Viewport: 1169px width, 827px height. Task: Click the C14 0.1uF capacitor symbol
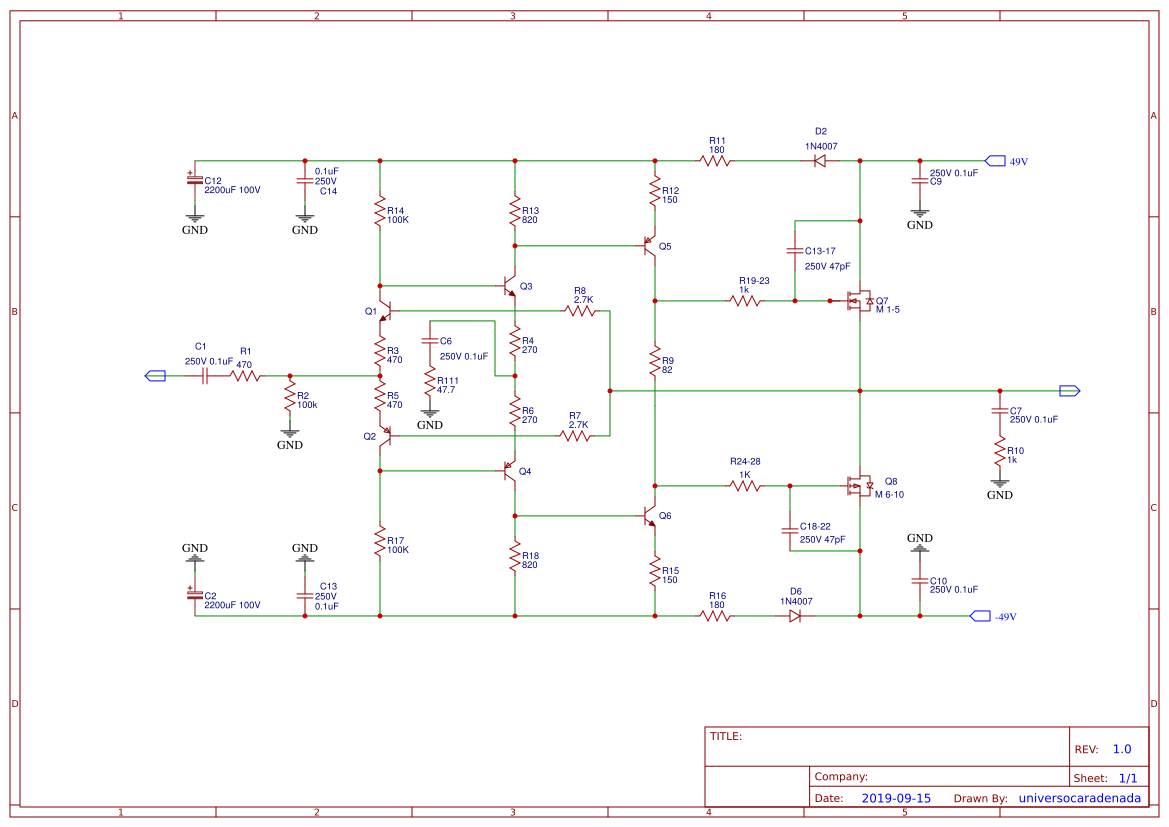(304, 181)
